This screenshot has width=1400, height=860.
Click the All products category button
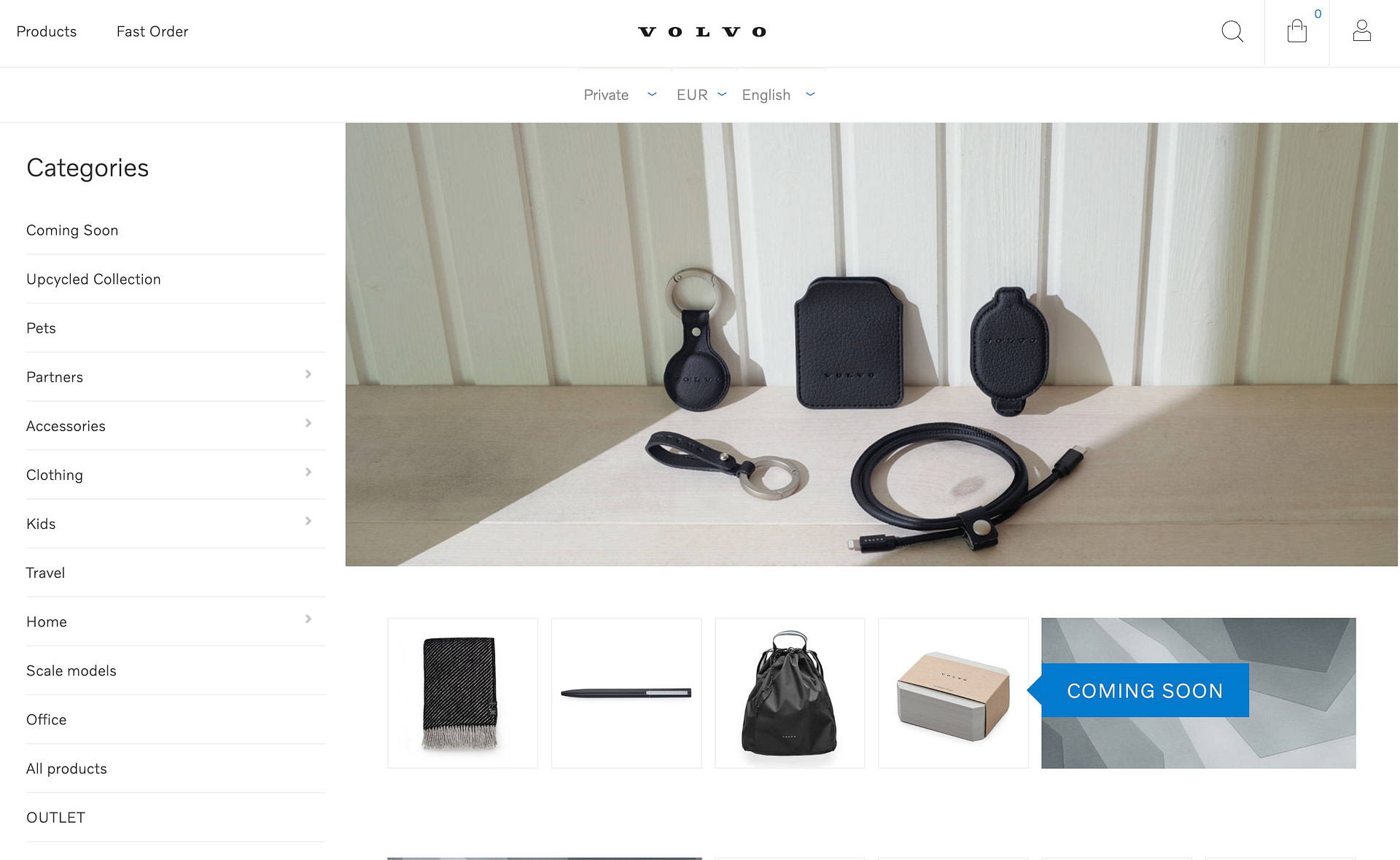pos(66,768)
